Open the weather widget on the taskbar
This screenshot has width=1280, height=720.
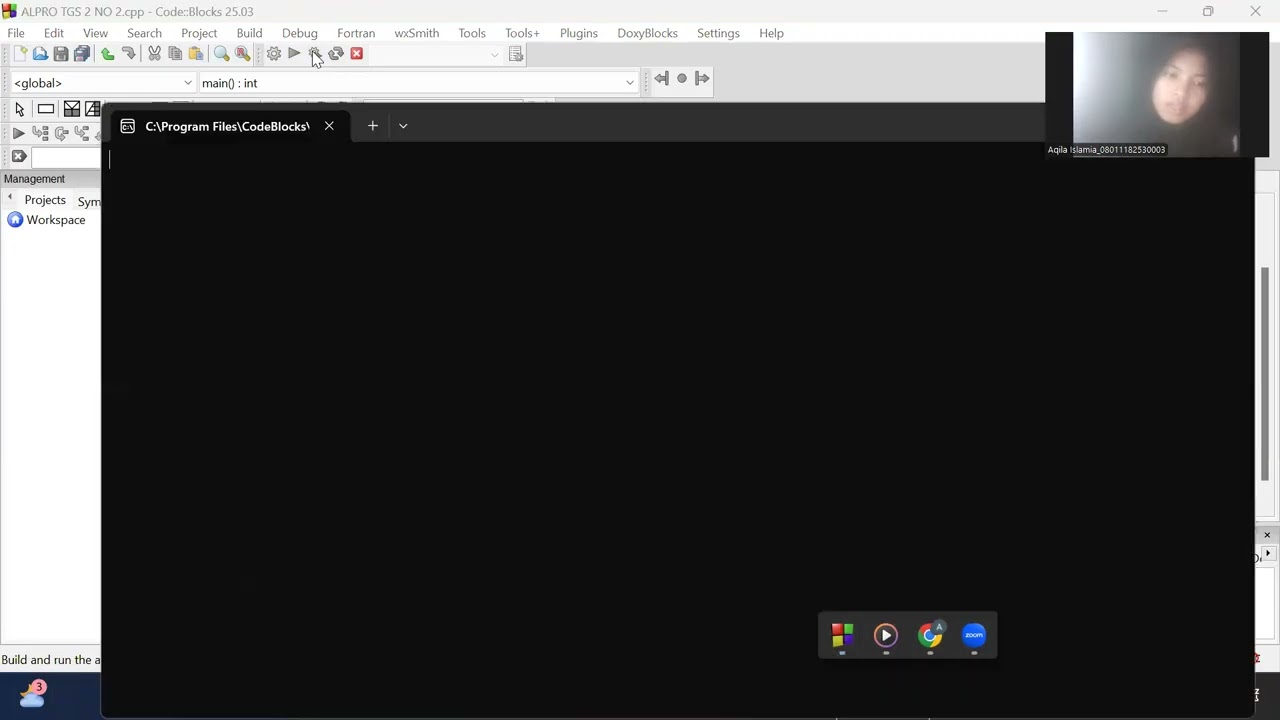tap(32, 693)
